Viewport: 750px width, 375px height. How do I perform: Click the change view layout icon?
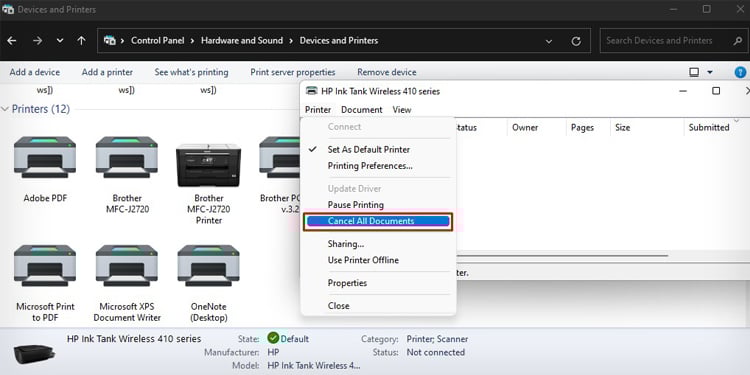(694, 72)
